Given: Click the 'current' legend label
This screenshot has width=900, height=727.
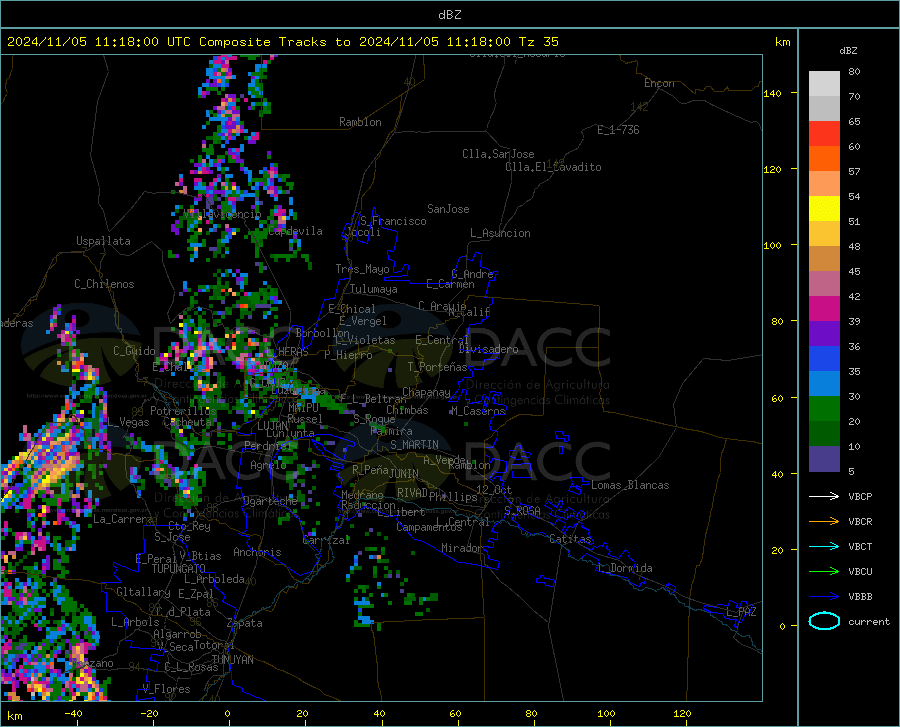Looking at the screenshot, I should click(x=869, y=621).
